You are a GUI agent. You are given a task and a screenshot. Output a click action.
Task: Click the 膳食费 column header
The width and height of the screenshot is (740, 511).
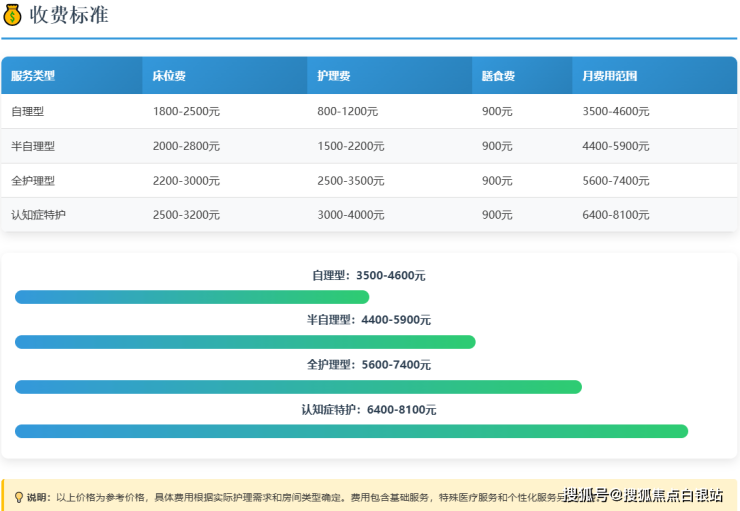tap(498, 76)
